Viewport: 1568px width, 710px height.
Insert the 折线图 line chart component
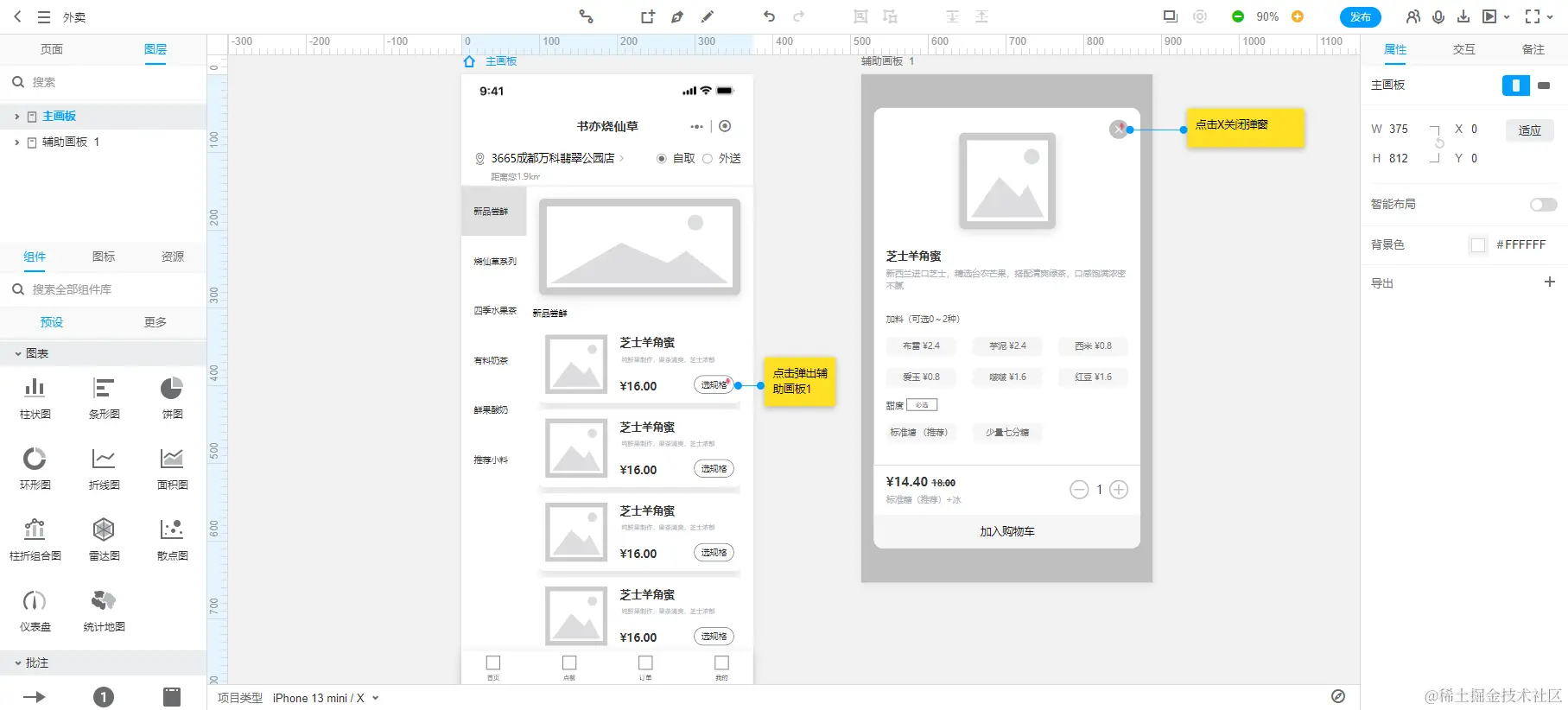pos(104,468)
